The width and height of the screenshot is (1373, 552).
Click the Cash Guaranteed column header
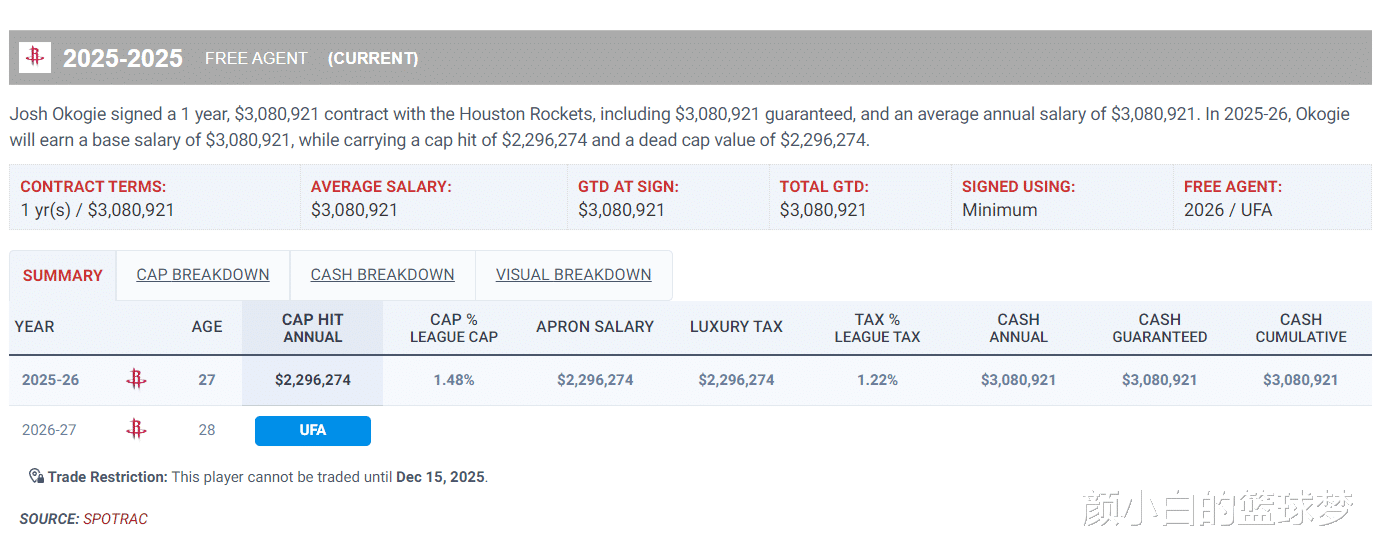(1159, 328)
